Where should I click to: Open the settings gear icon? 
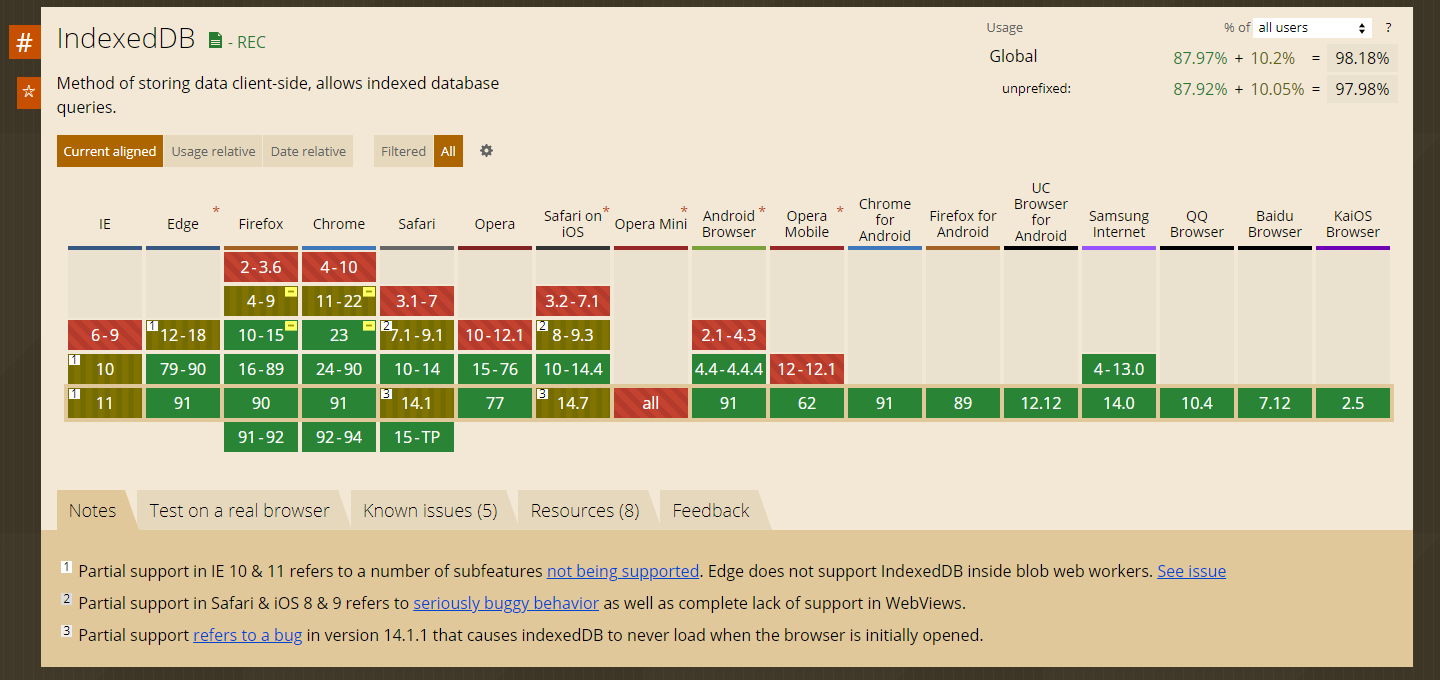pyautogui.click(x=486, y=151)
